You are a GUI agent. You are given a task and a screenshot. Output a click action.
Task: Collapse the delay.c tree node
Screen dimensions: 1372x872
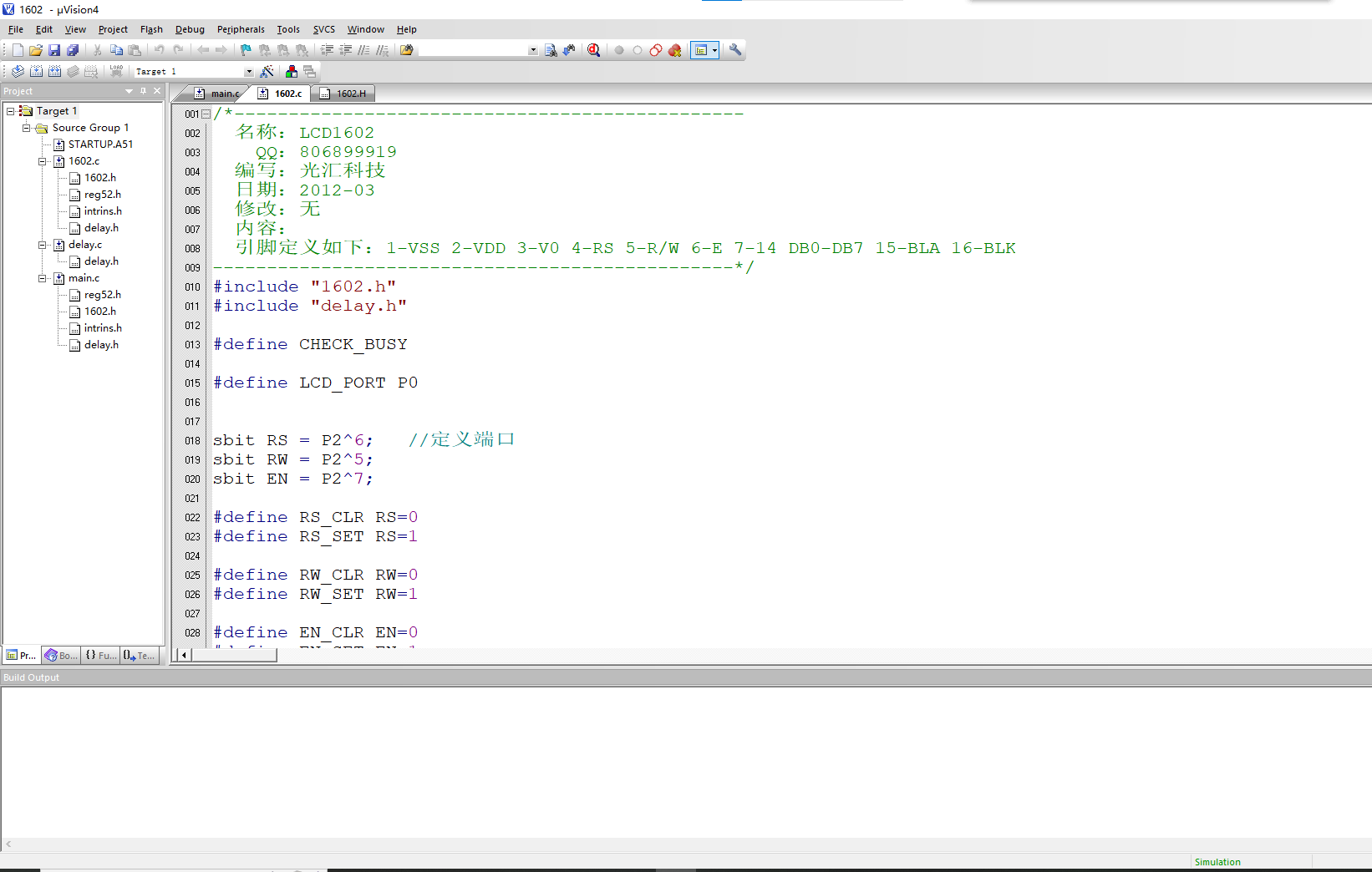(42, 245)
